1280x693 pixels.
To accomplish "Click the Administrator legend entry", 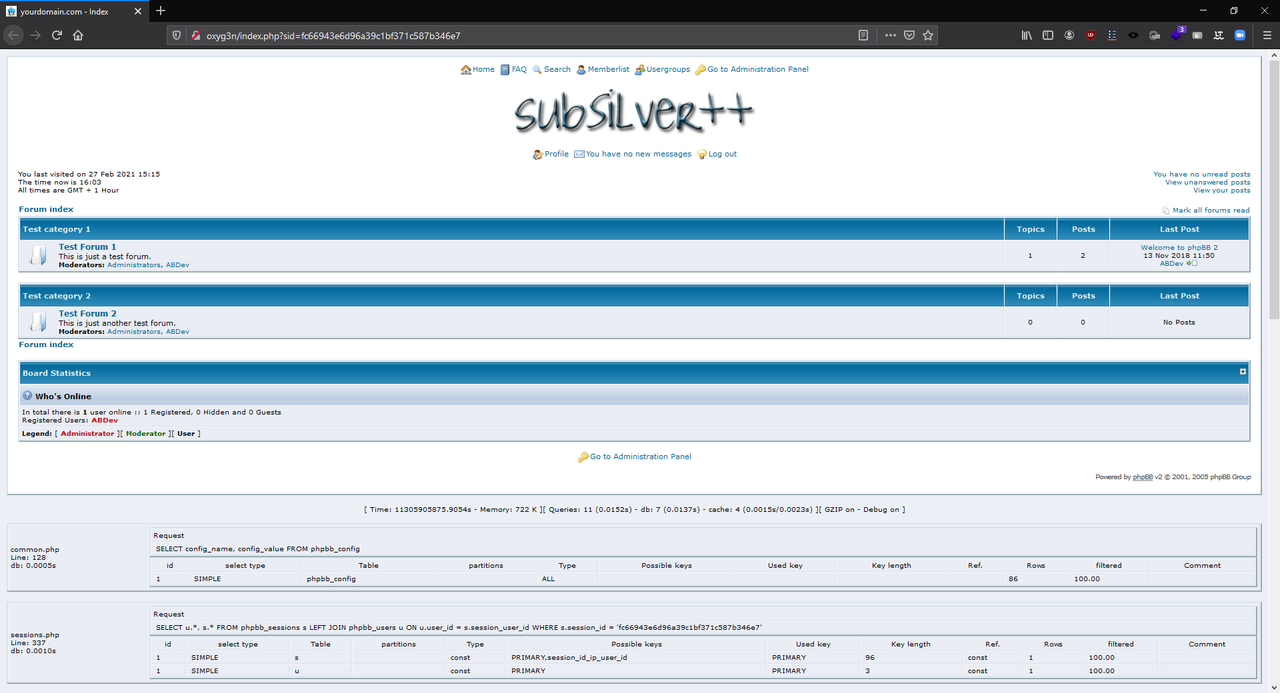I will pyautogui.click(x=87, y=434).
